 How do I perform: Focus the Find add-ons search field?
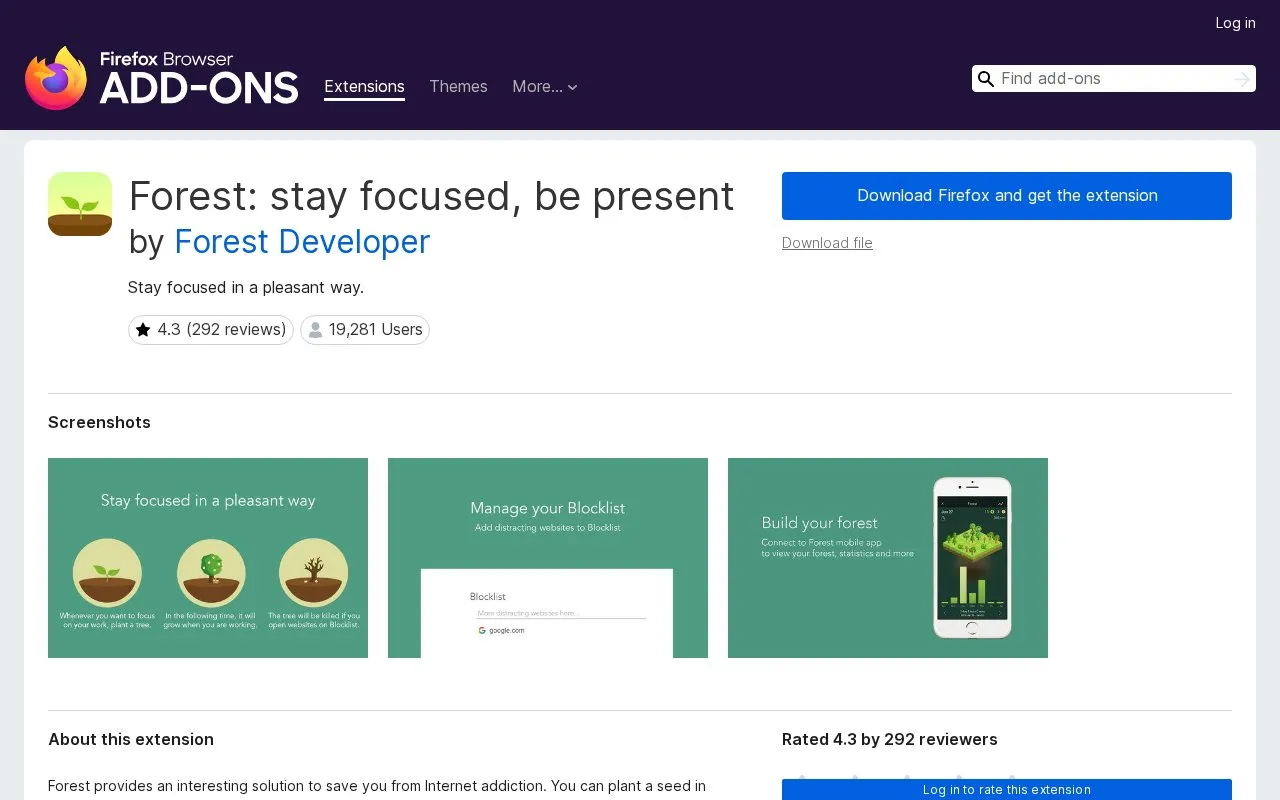pos(1114,79)
